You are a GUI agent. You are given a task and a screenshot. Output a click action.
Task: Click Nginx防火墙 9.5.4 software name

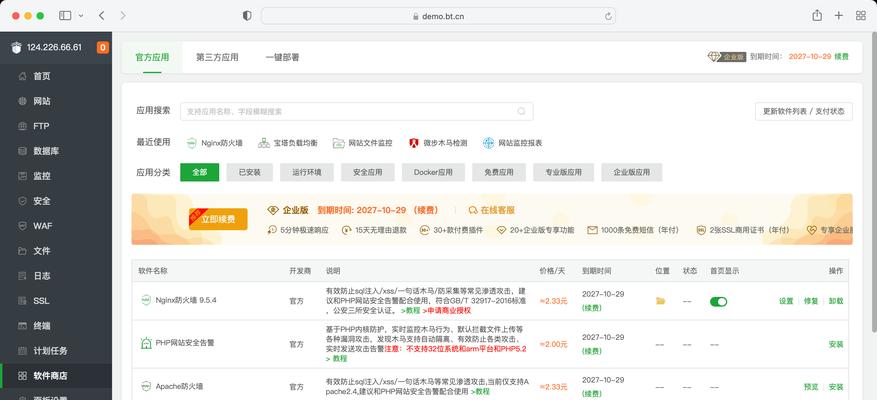pyautogui.click(x=186, y=300)
